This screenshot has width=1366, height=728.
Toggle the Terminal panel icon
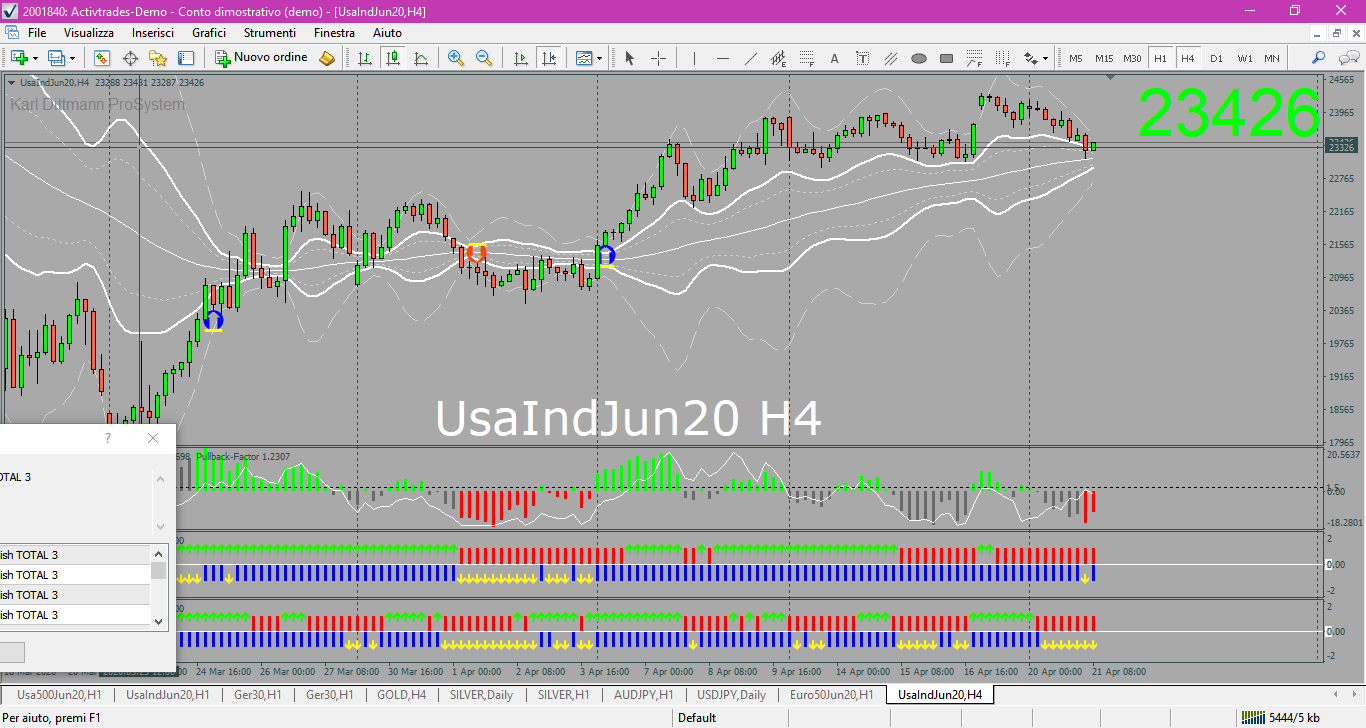[x=186, y=58]
